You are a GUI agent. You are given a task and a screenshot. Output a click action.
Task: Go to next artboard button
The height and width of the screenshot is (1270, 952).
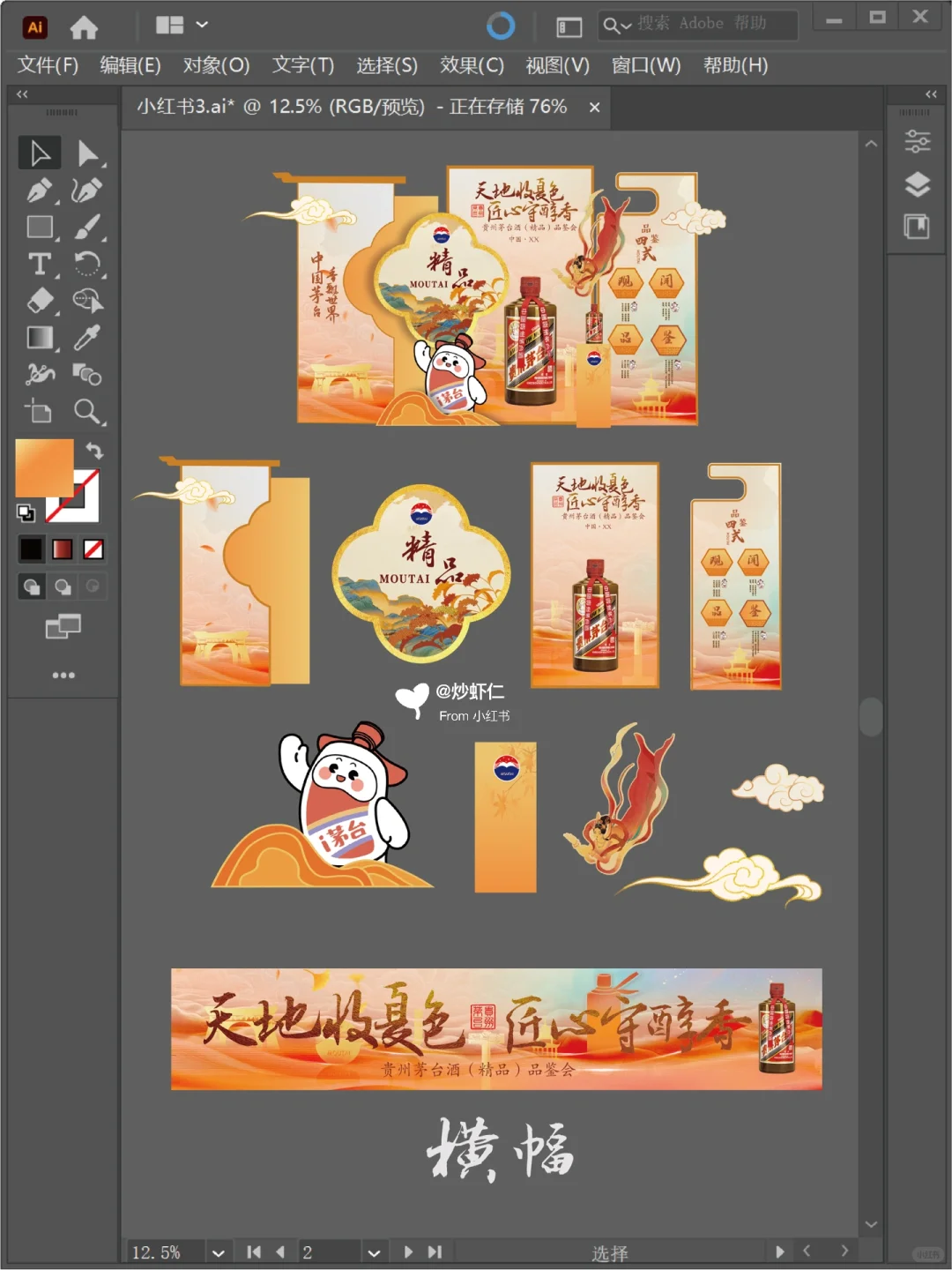click(x=407, y=1251)
